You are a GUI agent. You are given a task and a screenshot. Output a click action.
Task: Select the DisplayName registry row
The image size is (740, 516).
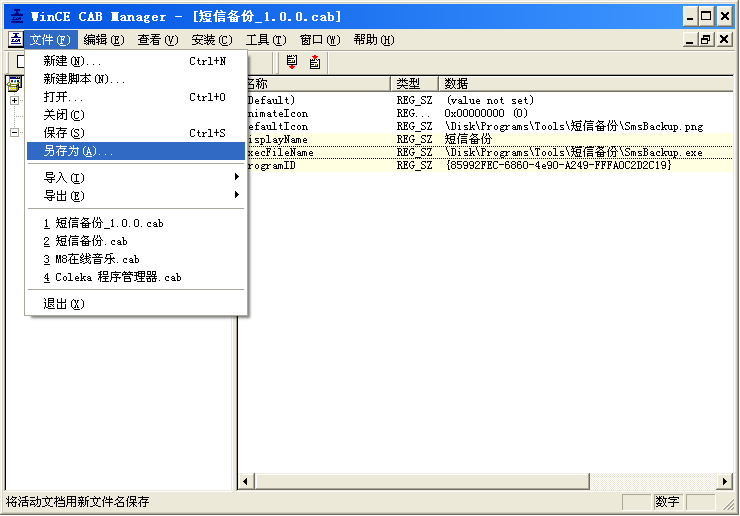(490, 139)
